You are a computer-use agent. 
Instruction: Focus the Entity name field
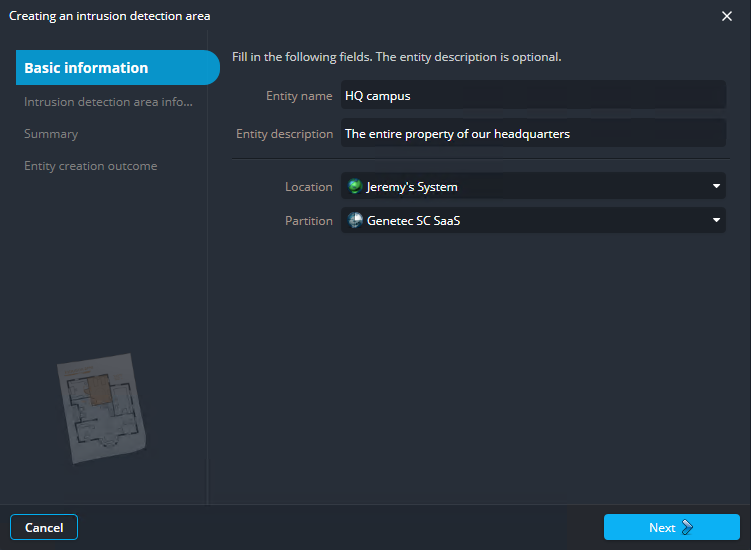[x=532, y=96]
